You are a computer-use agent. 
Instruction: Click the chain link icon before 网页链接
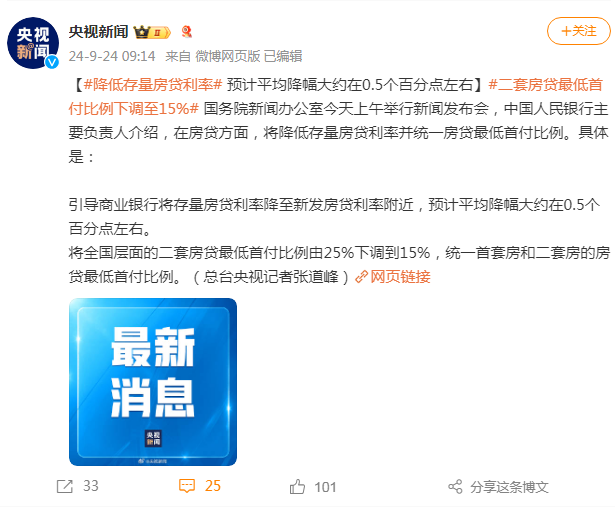[361, 277]
